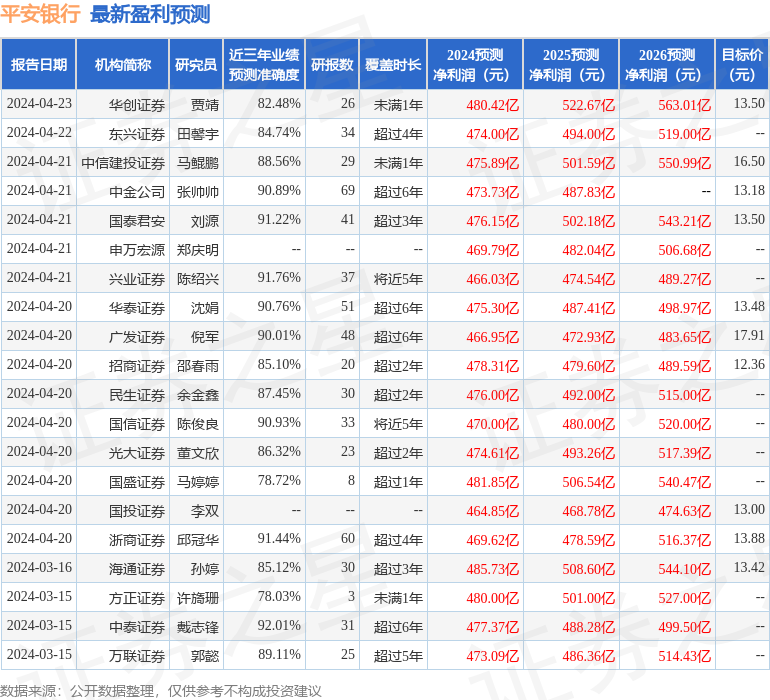
Task: Select the 研究员 column header
Action: pos(196,64)
